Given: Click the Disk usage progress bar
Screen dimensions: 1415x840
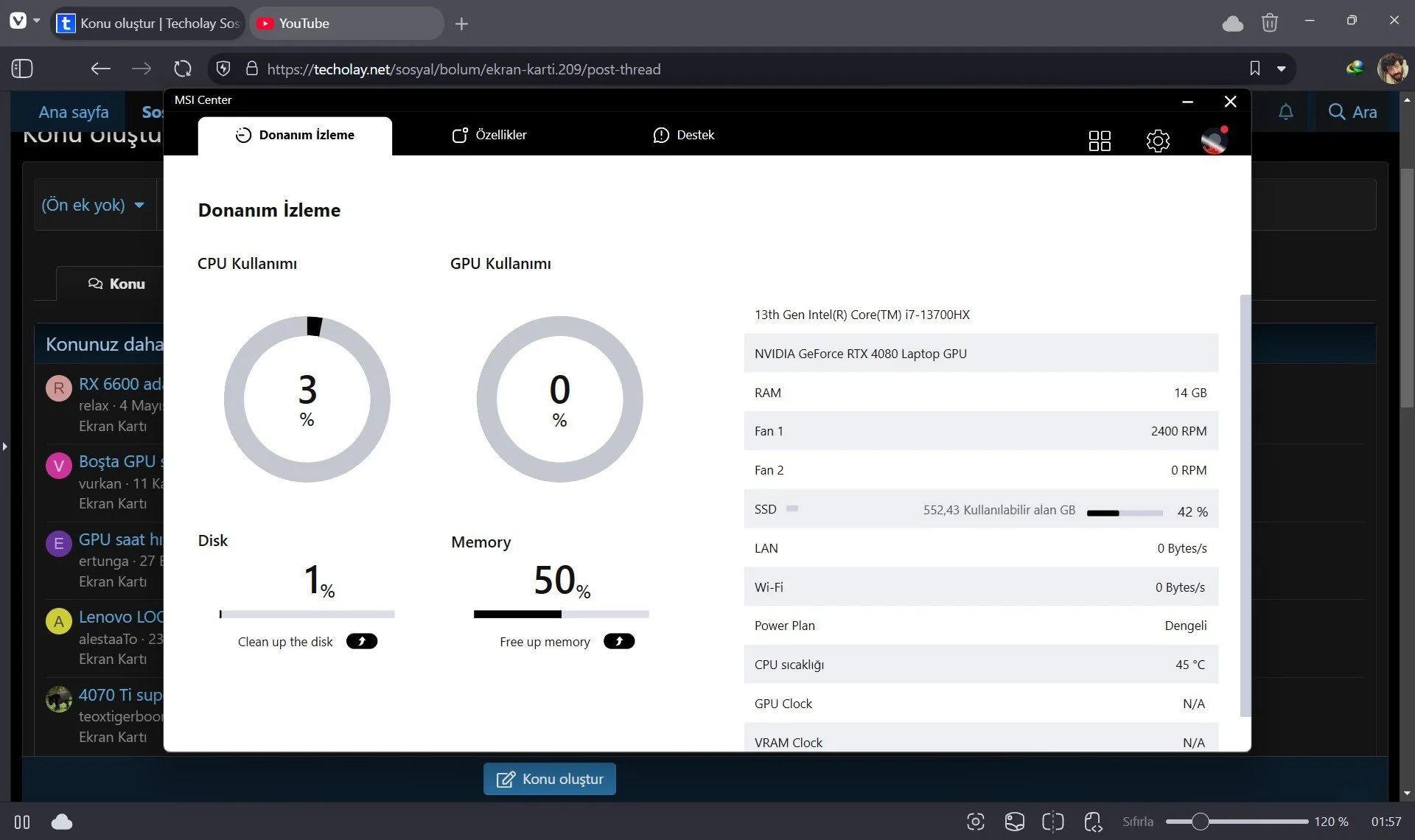Looking at the screenshot, I should (307, 614).
